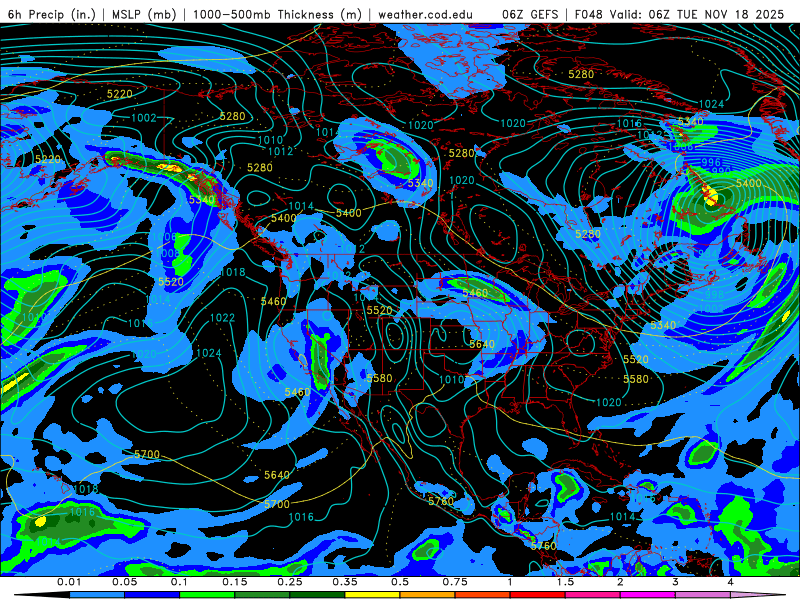
Task: Click the 0.01 legend value
Action: 69,582
